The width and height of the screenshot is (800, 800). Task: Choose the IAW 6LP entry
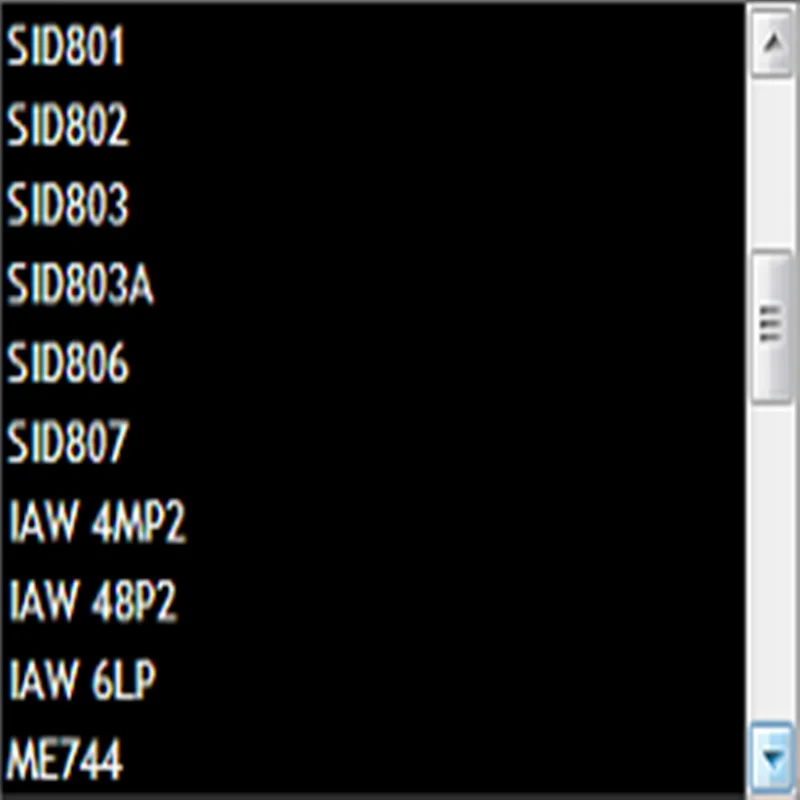click(x=82, y=680)
